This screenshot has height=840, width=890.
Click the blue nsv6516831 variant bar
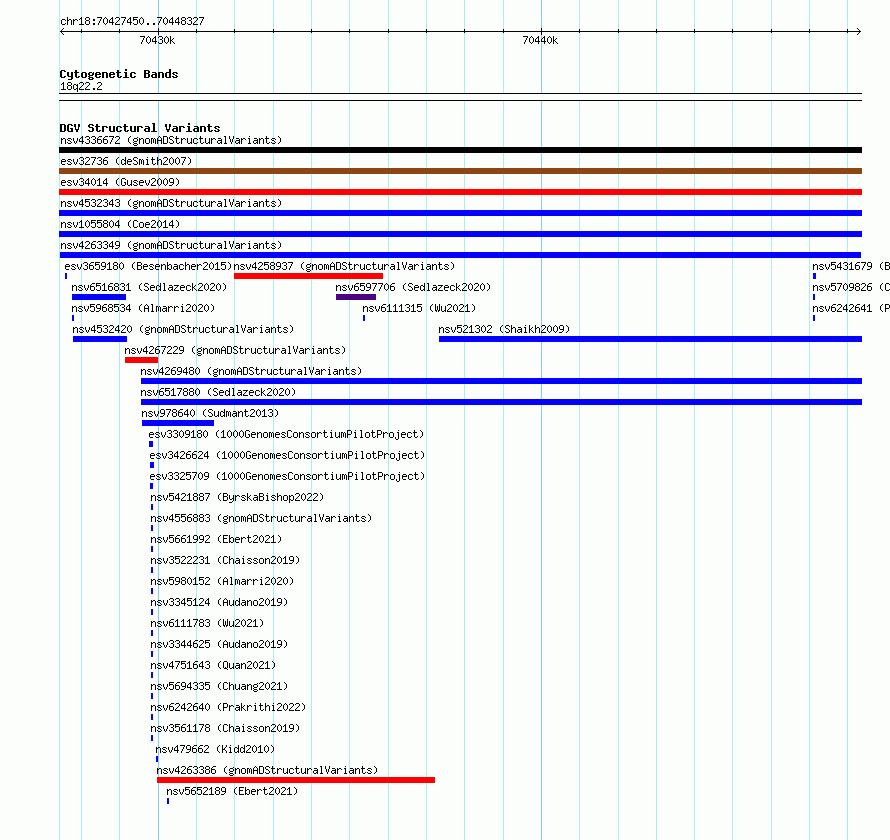click(x=99, y=297)
